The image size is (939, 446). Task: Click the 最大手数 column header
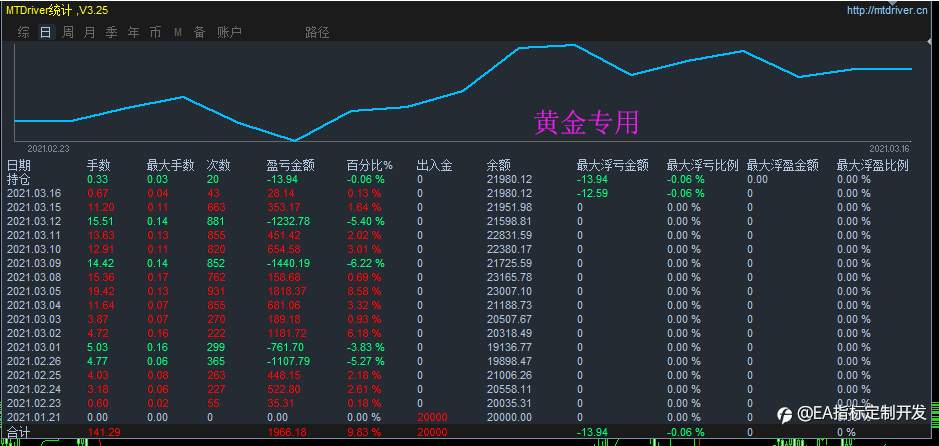171,165
